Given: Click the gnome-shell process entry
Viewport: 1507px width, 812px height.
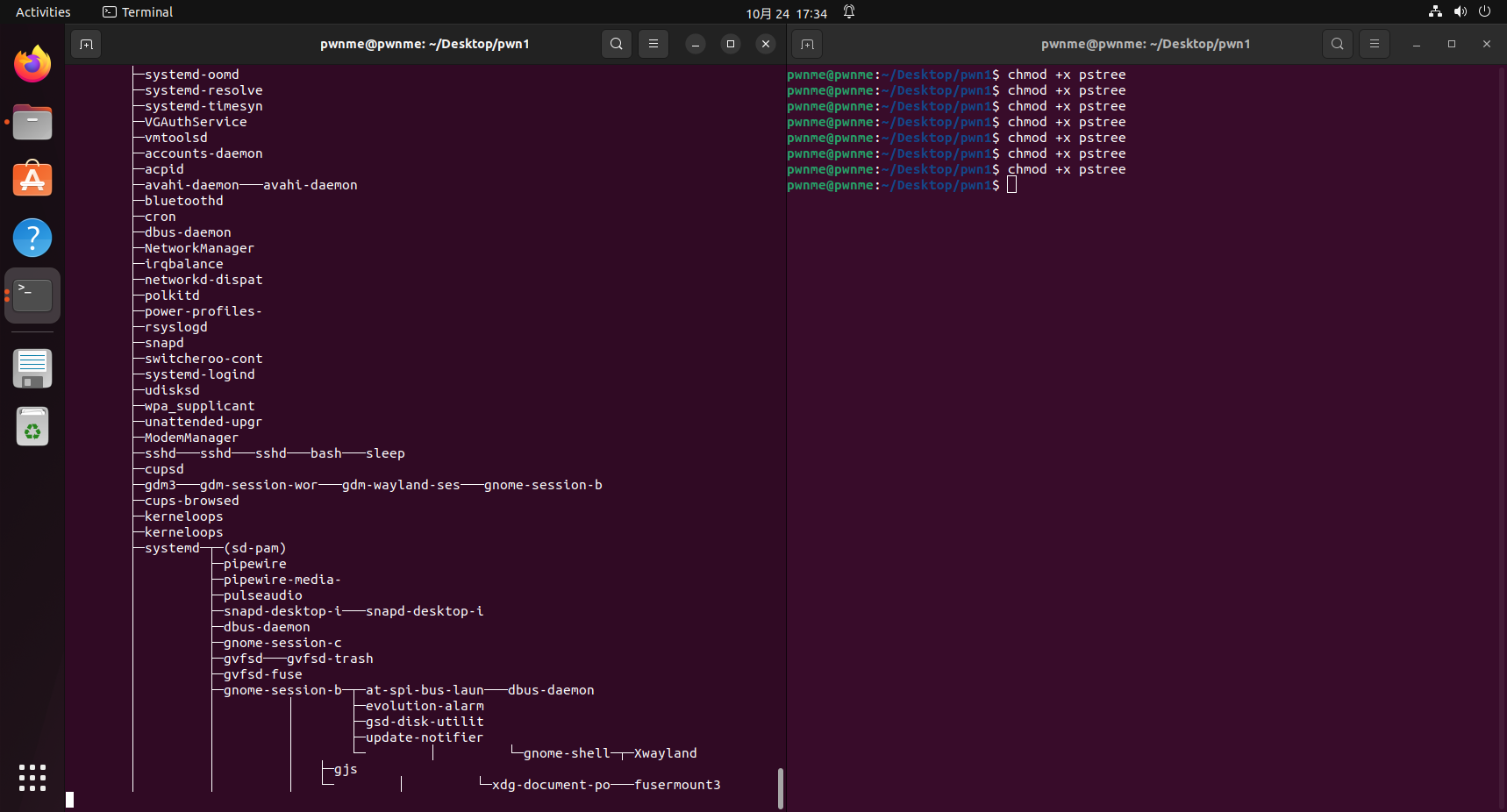Looking at the screenshot, I should point(566,753).
